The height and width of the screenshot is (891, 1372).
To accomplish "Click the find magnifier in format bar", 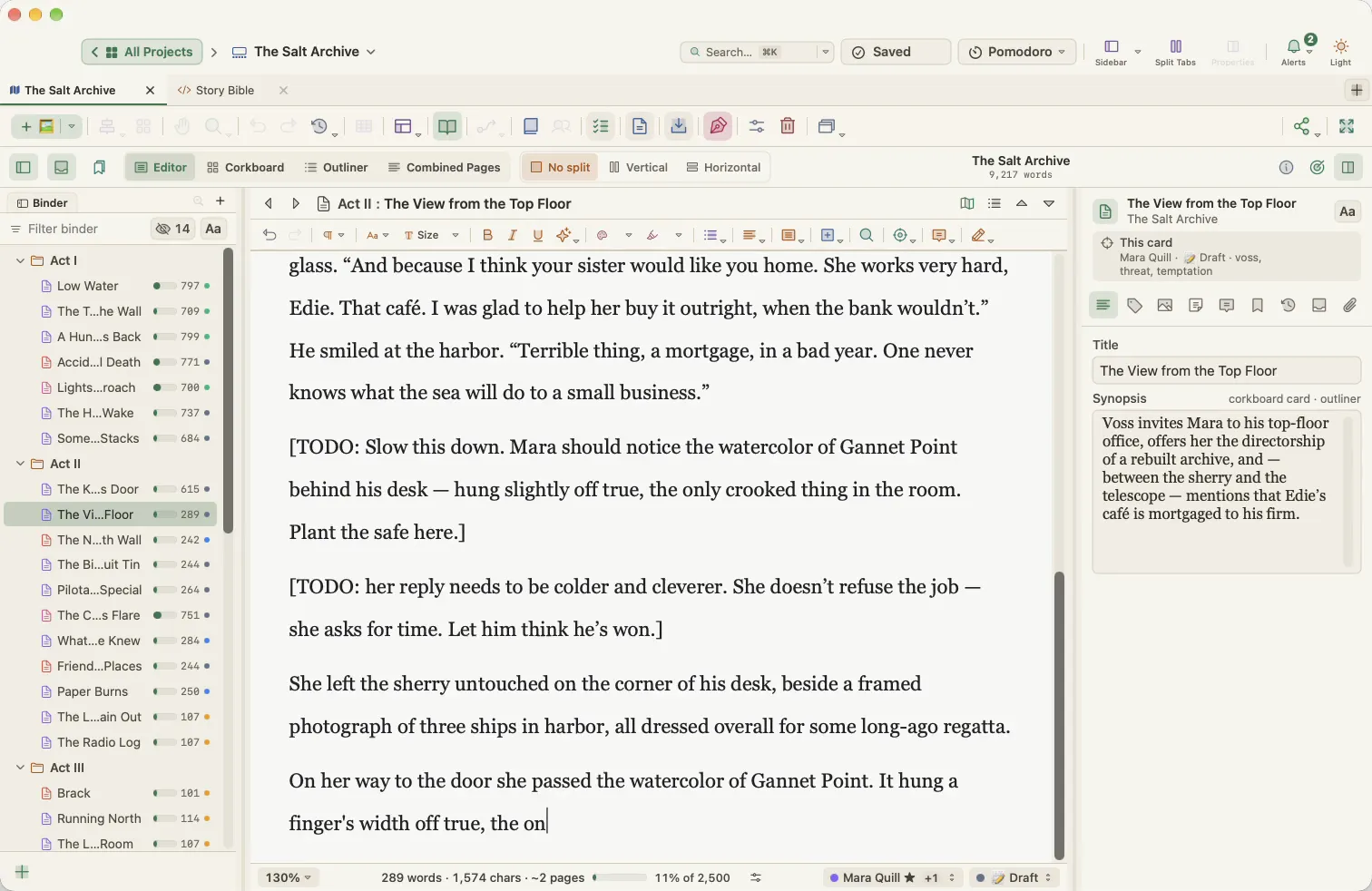I will [x=867, y=235].
